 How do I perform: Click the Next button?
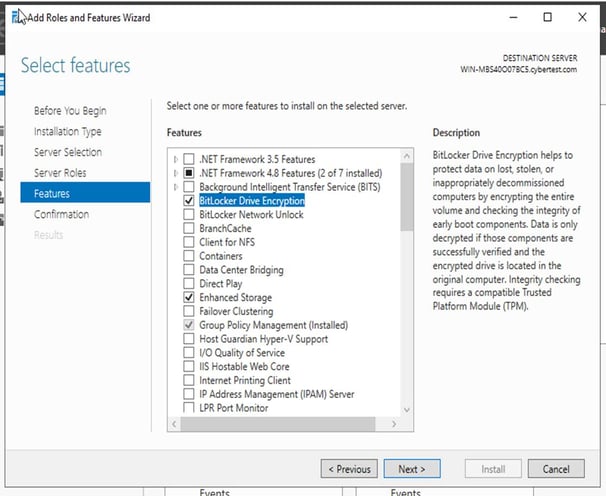pos(412,469)
